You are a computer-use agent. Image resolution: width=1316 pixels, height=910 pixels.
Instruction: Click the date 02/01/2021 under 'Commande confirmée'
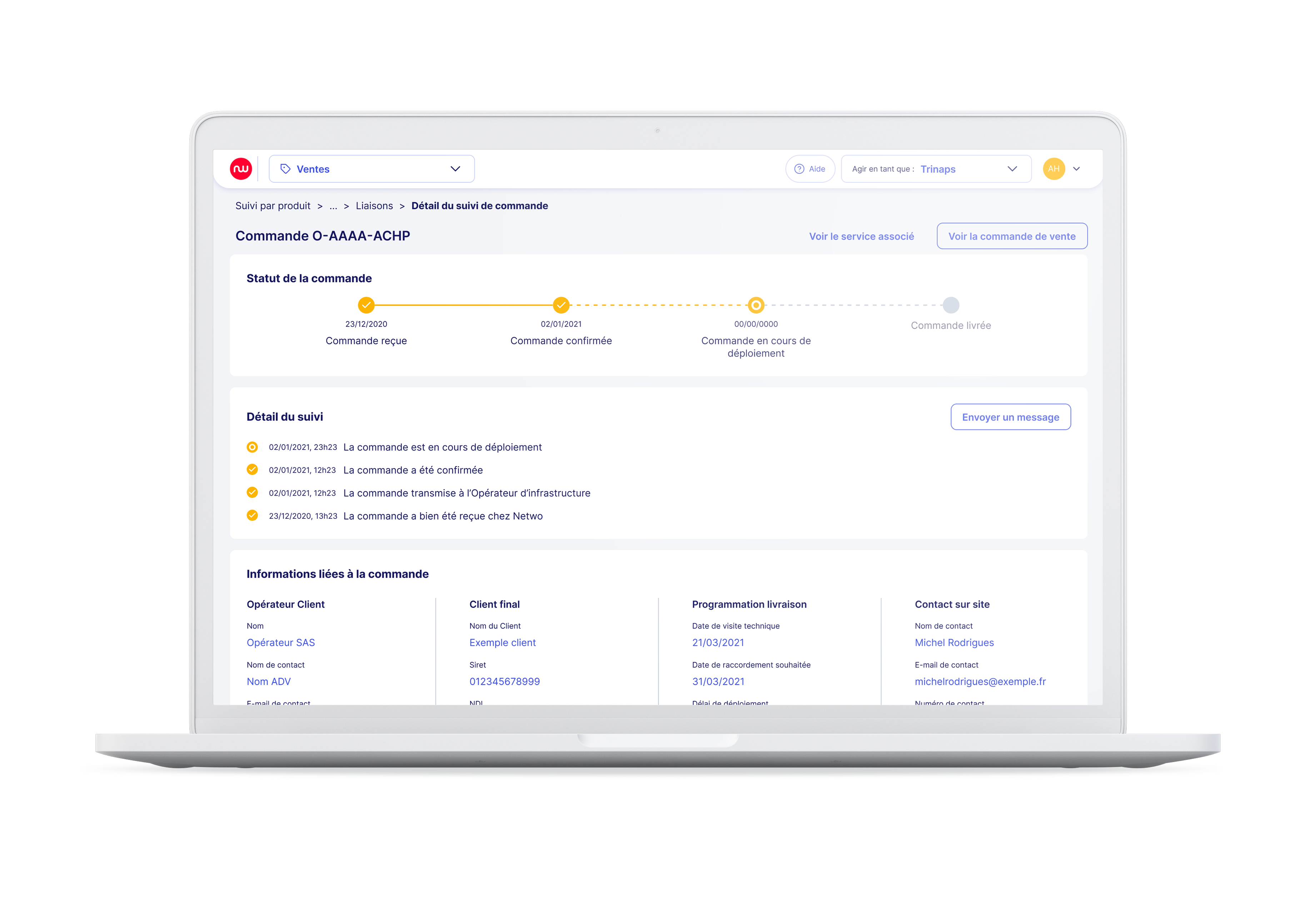pyautogui.click(x=561, y=324)
